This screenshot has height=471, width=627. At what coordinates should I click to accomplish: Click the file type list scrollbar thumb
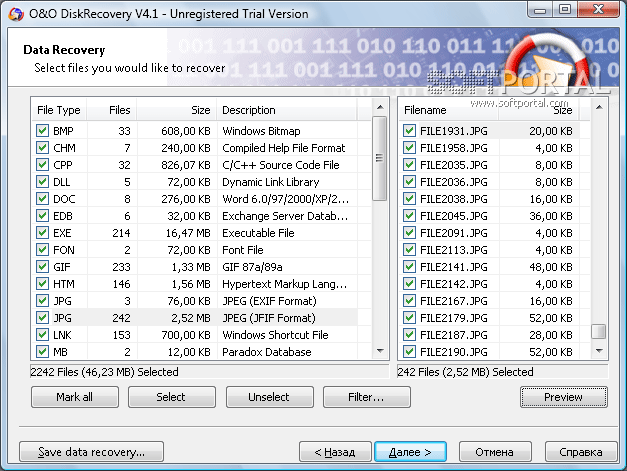(x=380, y=158)
